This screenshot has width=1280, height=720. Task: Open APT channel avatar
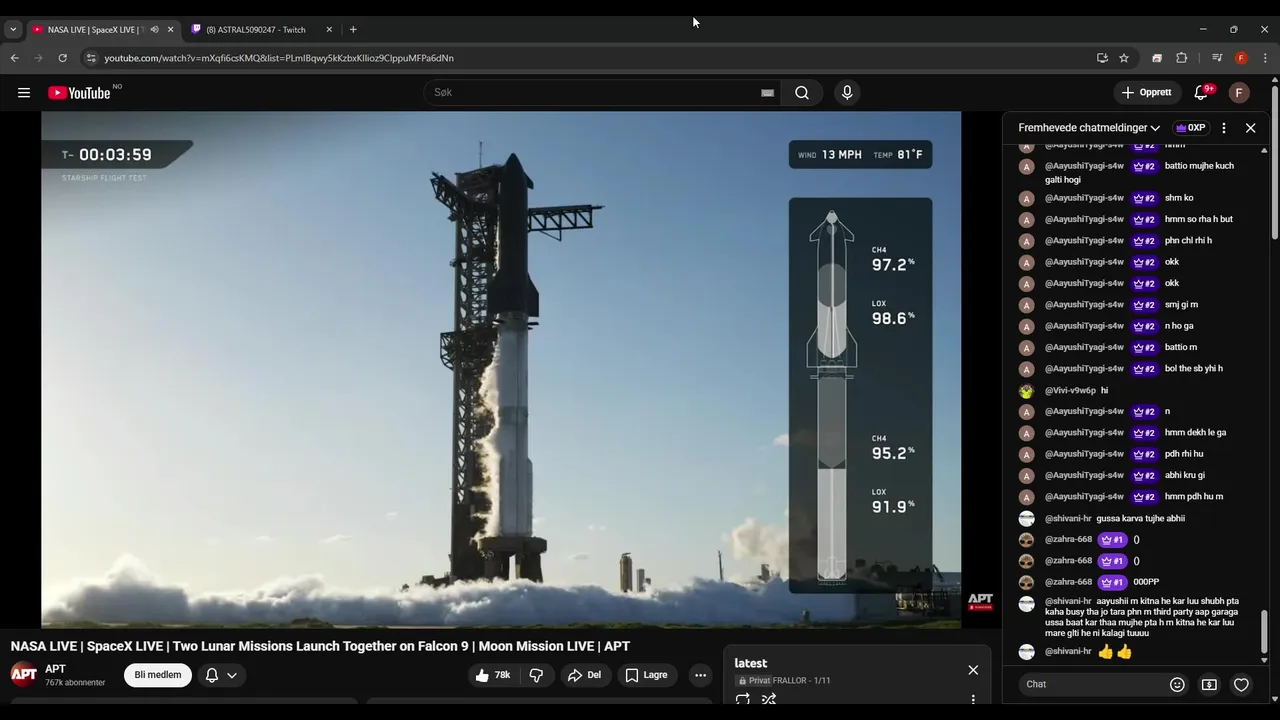click(24, 675)
